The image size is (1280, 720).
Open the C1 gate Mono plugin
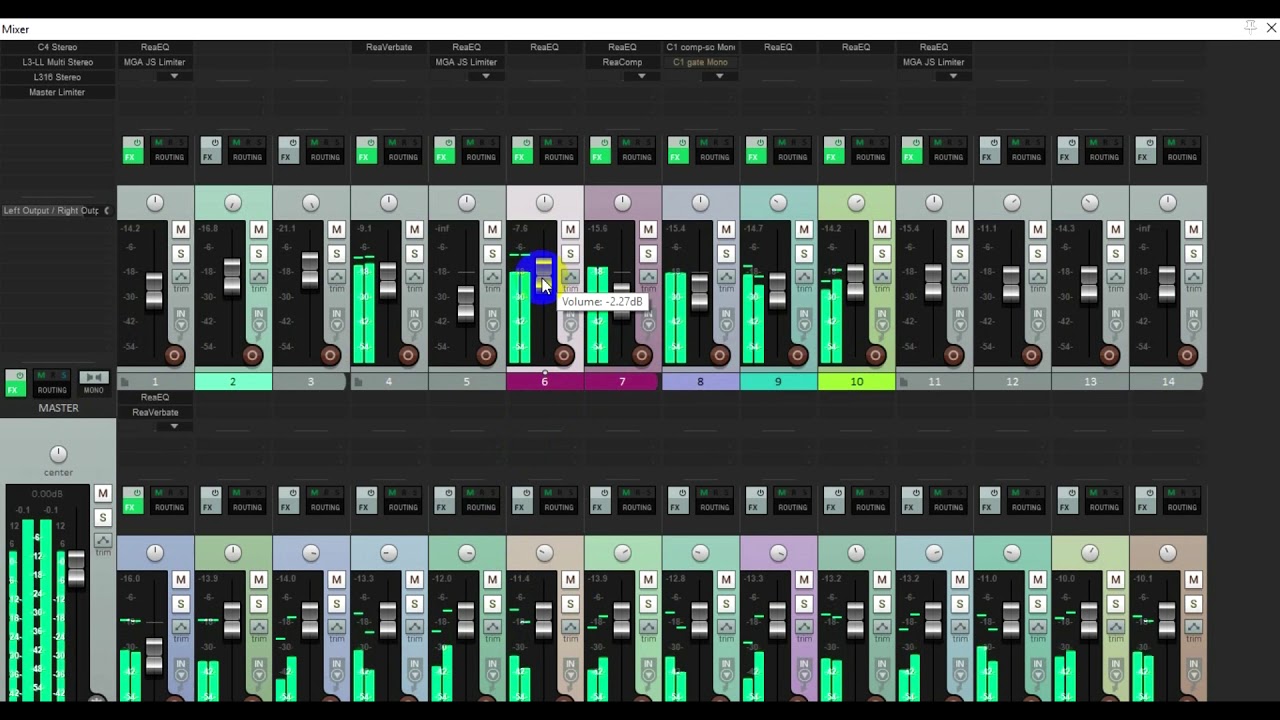point(700,62)
